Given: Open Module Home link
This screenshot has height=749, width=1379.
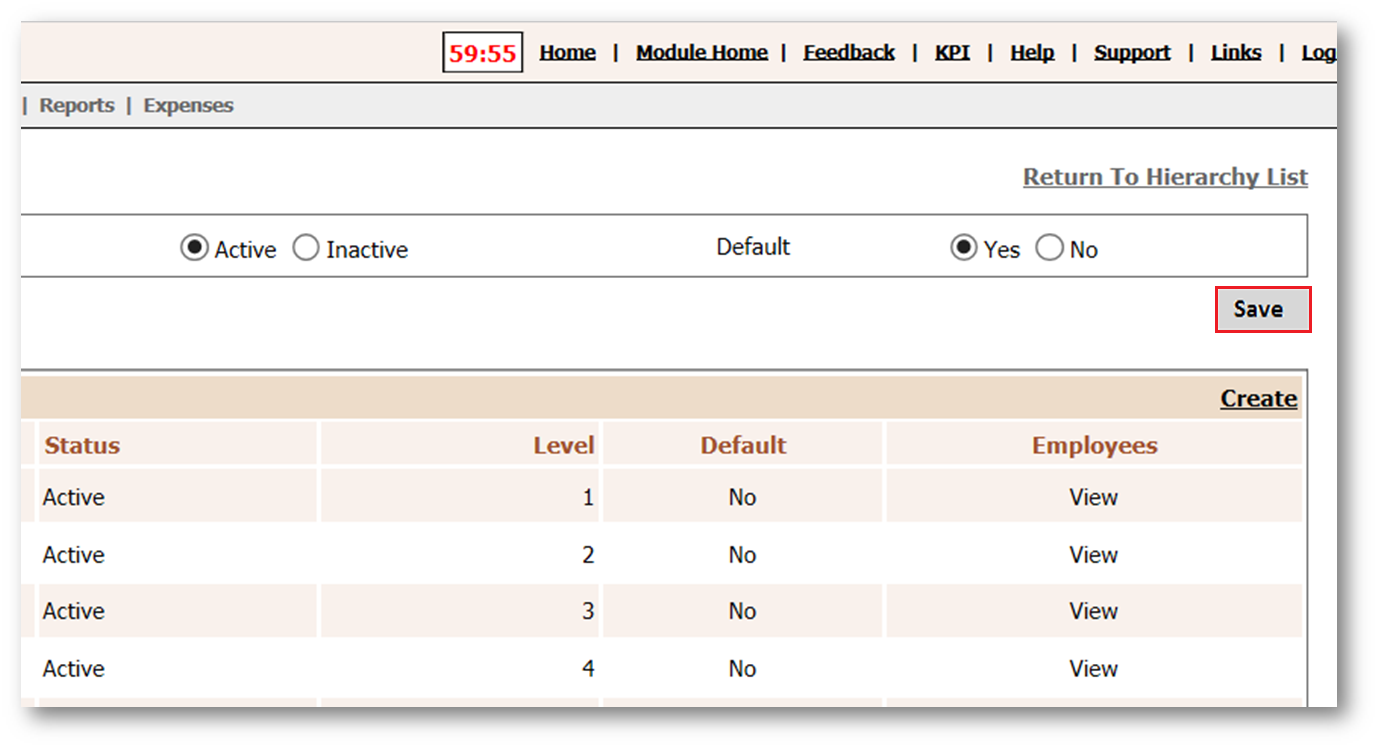Looking at the screenshot, I should tap(702, 53).
